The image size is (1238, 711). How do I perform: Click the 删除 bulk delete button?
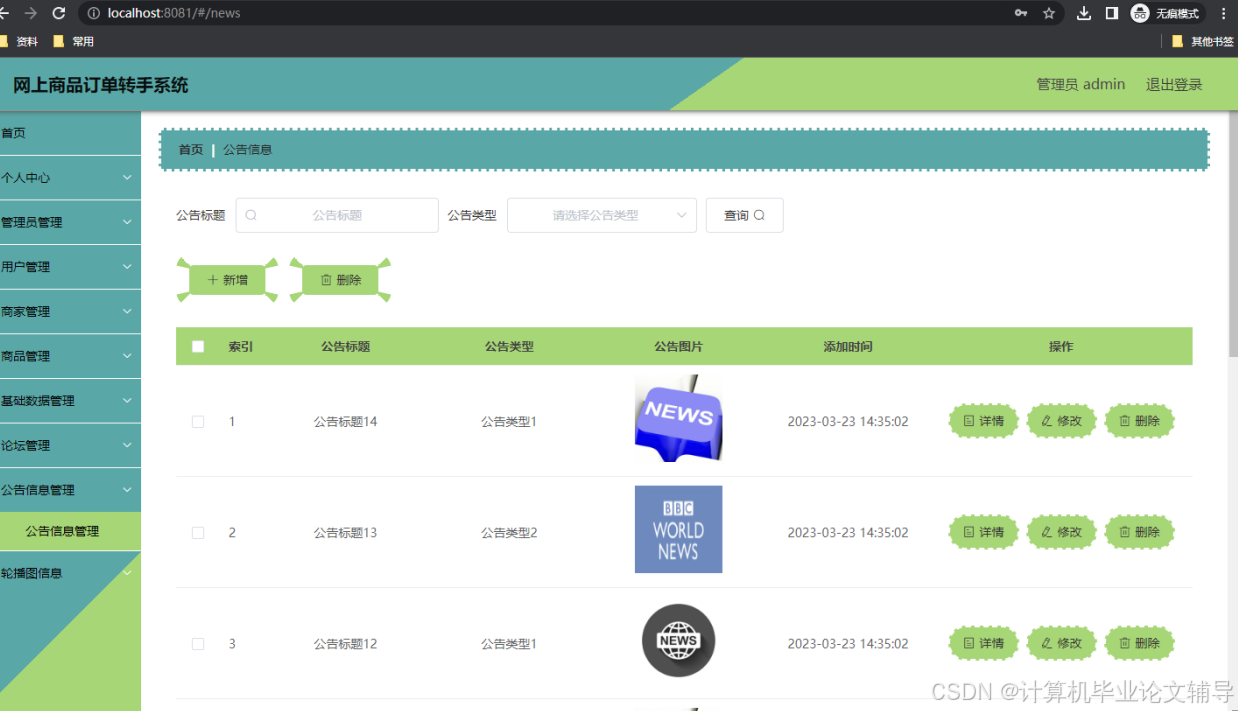pos(340,280)
